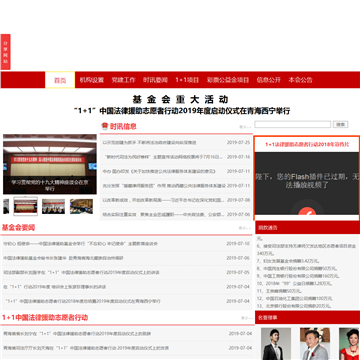Open the 更多 link of 基金会要闻 section

click(244, 228)
